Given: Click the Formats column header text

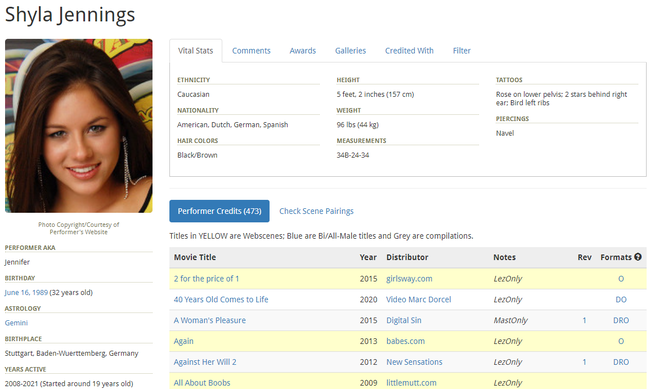Looking at the screenshot, I should pos(616,257).
